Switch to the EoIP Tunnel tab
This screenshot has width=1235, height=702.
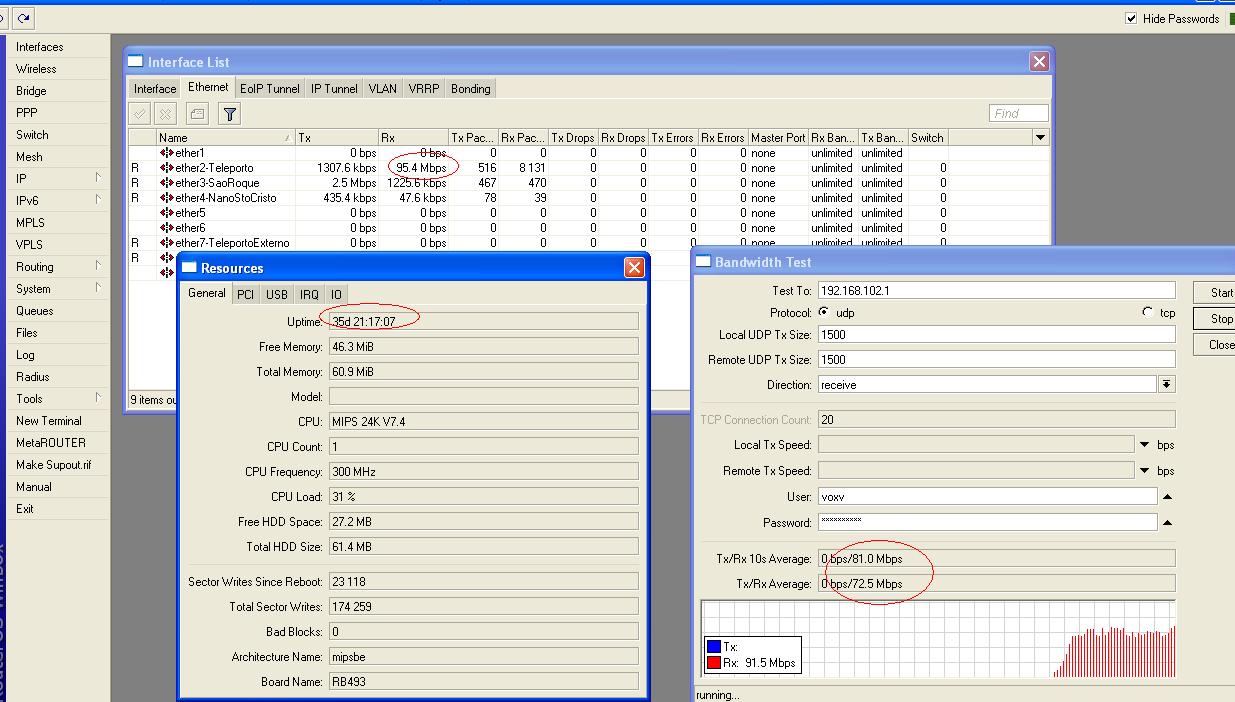click(x=269, y=89)
